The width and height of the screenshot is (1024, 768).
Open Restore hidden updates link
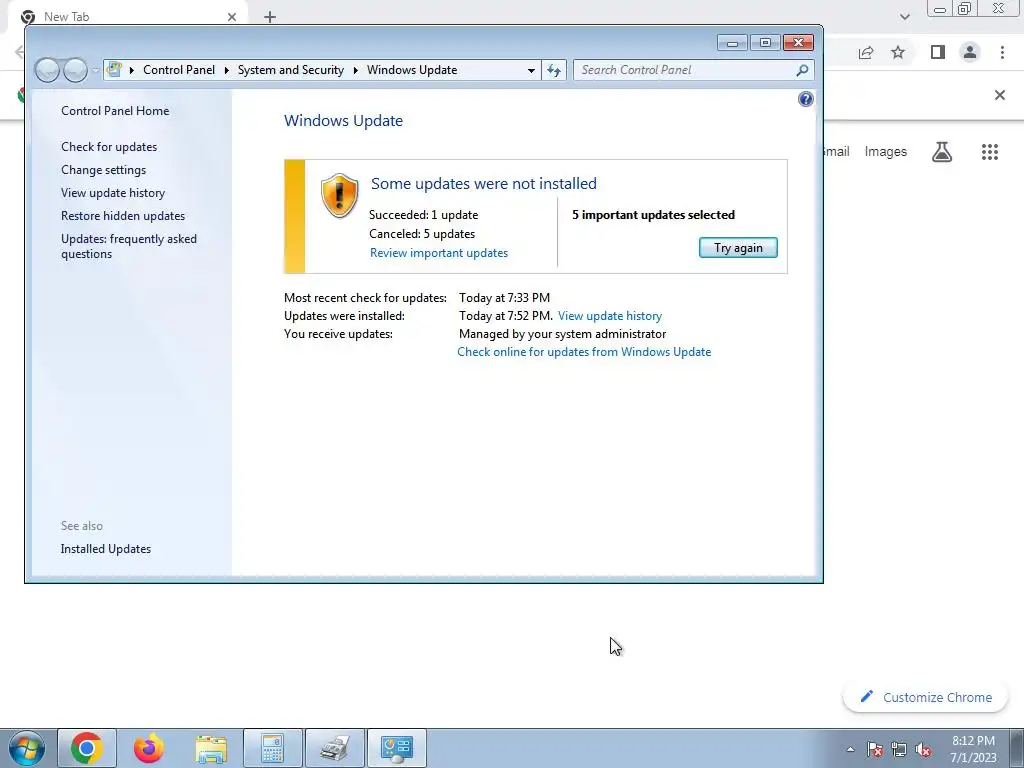[123, 216]
